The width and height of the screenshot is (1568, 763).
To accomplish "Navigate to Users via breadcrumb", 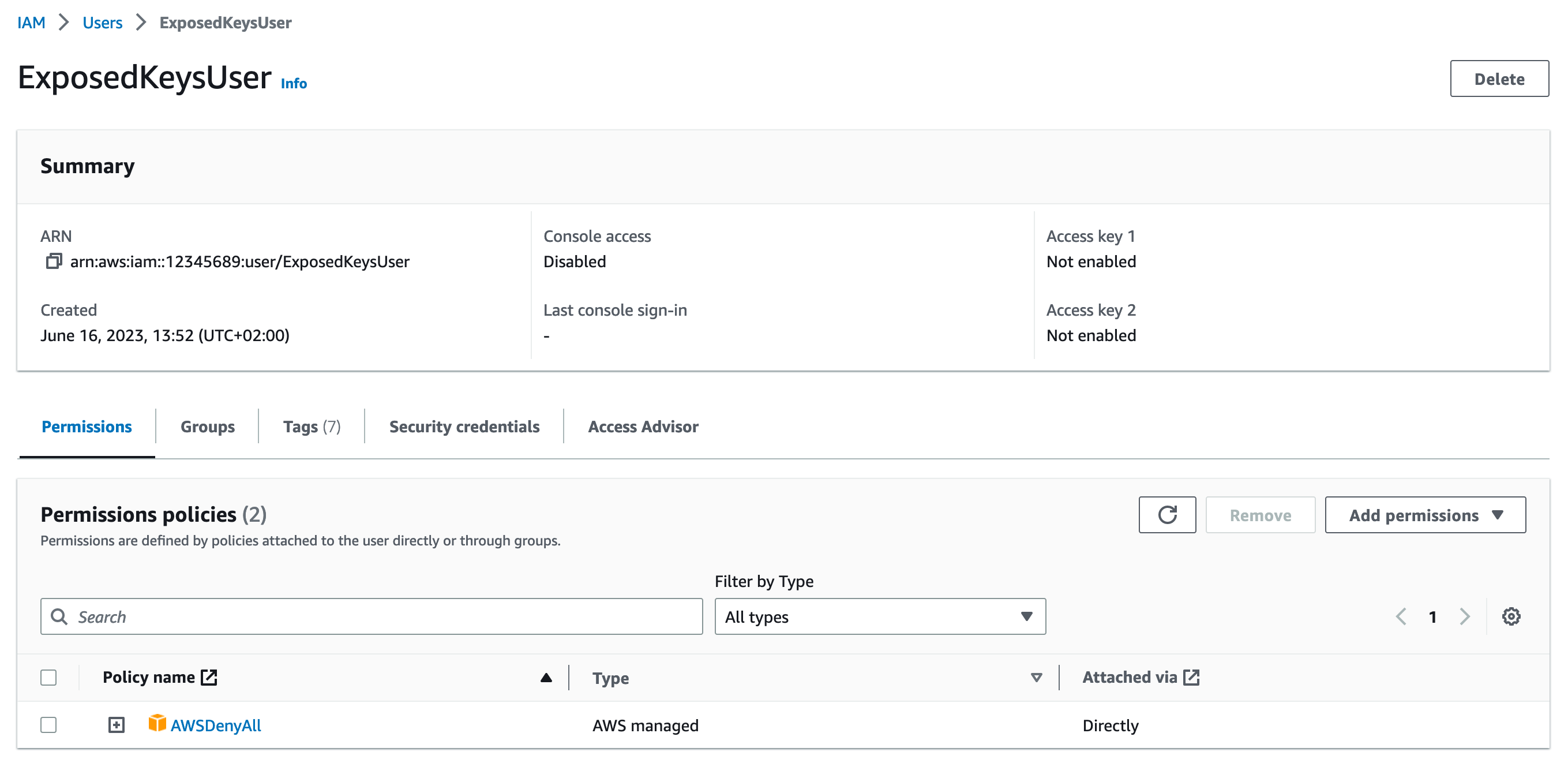I will point(102,22).
